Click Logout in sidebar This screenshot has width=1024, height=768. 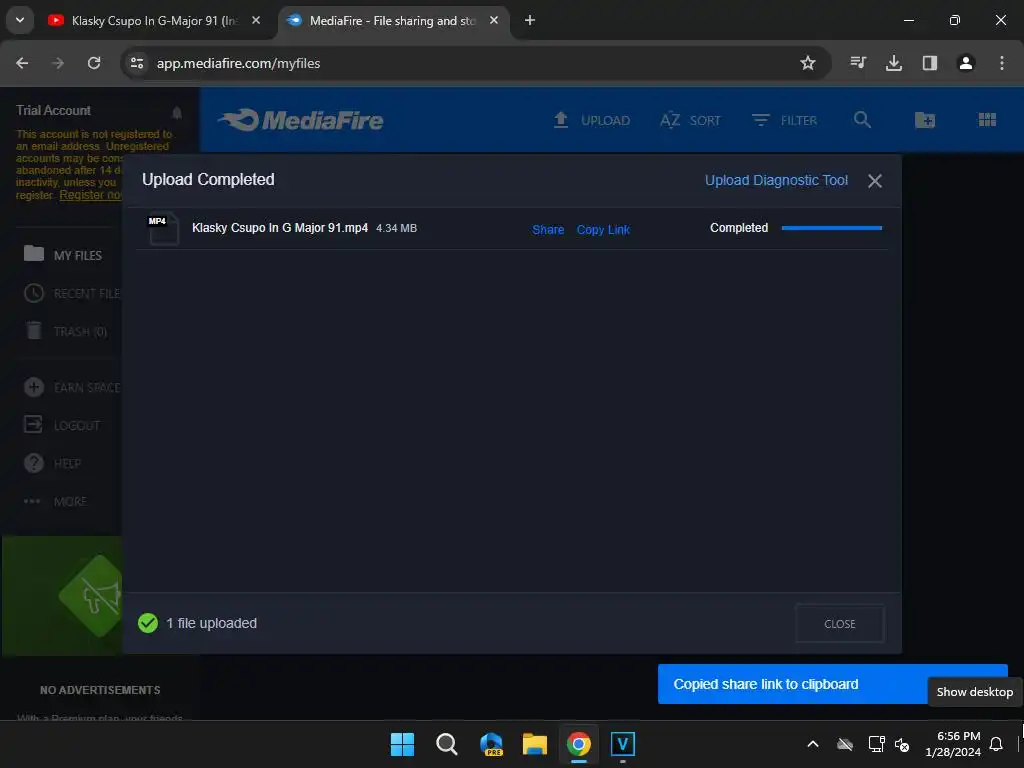tap(62, 425)
